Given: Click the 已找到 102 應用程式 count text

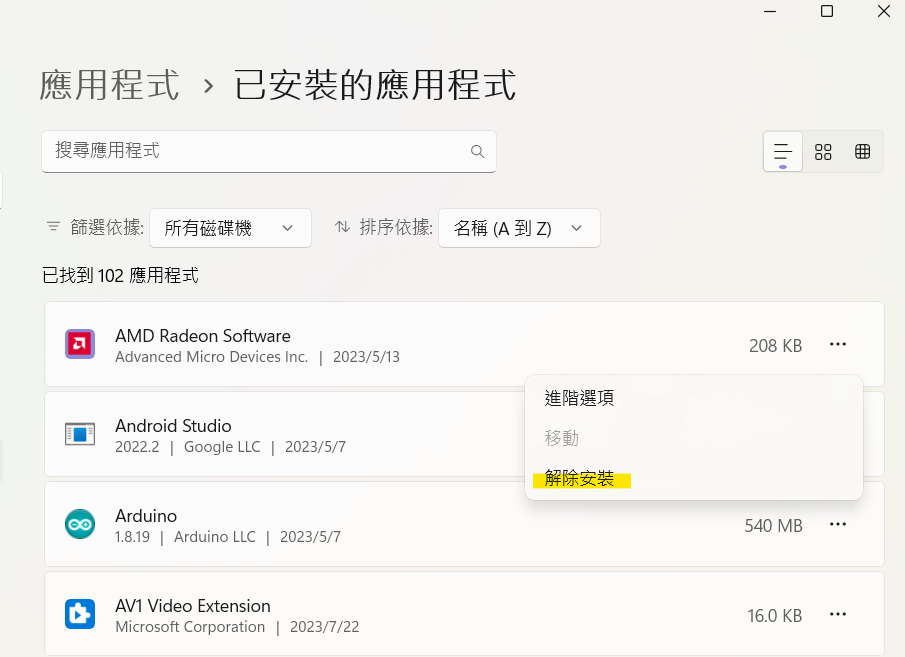Looking at the screenshot, I should point(120,275).
